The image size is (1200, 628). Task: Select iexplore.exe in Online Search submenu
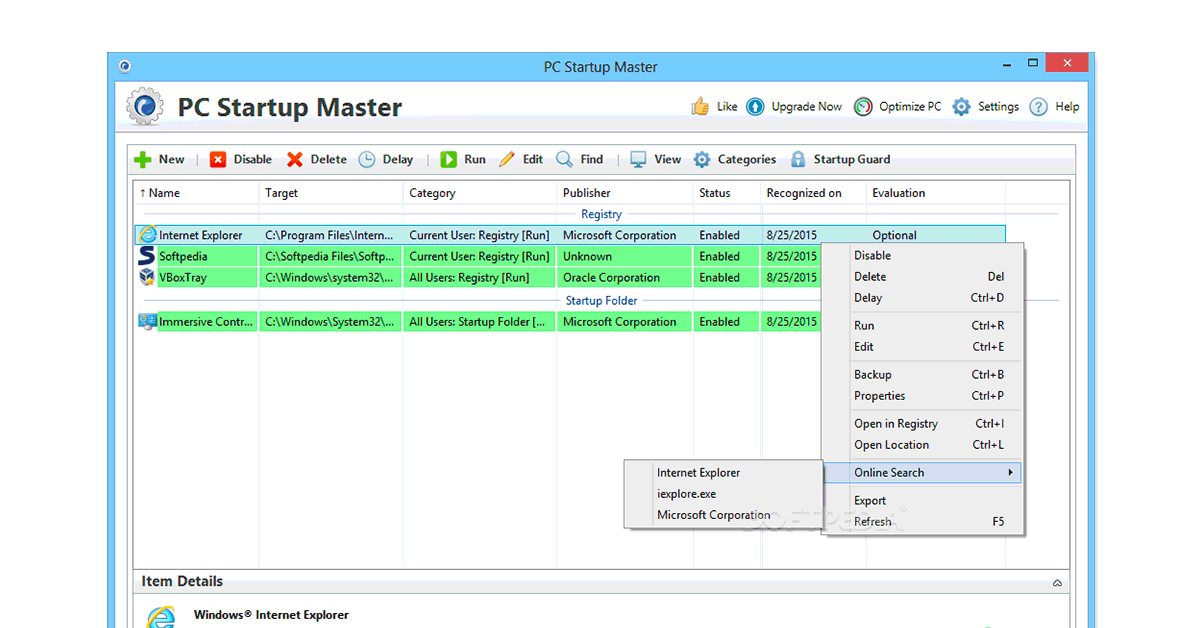[x=686, y=494]
